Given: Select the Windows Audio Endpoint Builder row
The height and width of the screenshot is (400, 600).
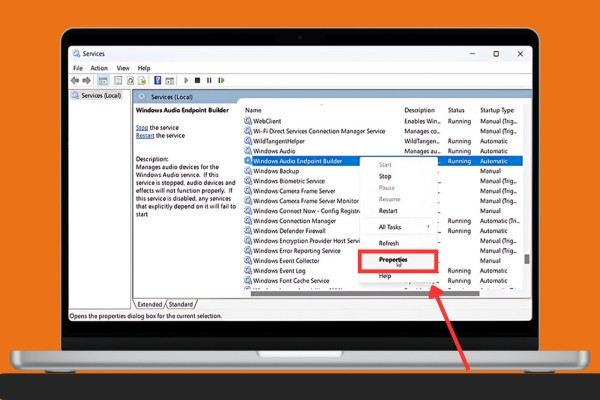Looking at the screenshot, I should click(x=383, y=161).
